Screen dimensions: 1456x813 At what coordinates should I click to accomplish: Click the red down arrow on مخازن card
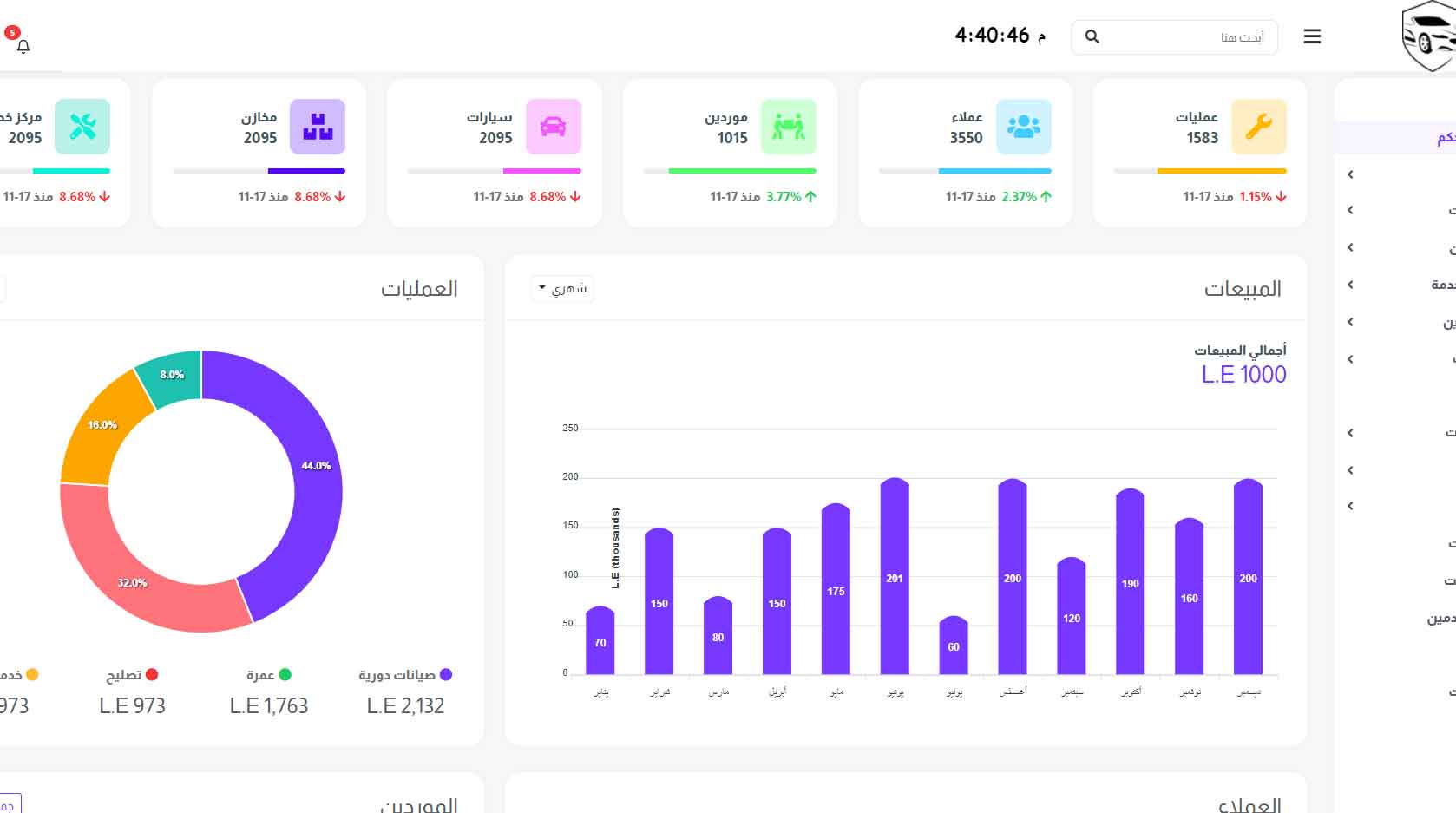[340, 197]
